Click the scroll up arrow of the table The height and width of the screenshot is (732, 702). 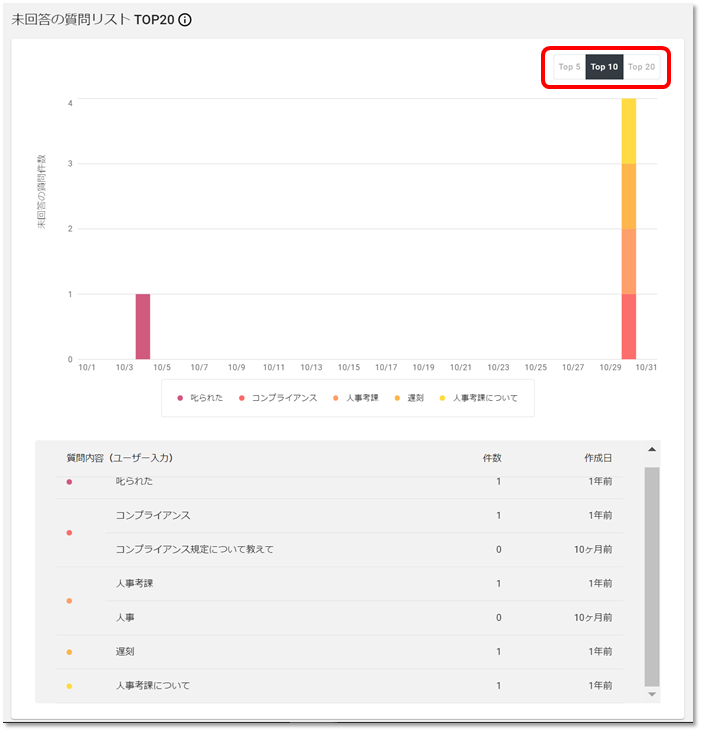click(x=652, y=450)
